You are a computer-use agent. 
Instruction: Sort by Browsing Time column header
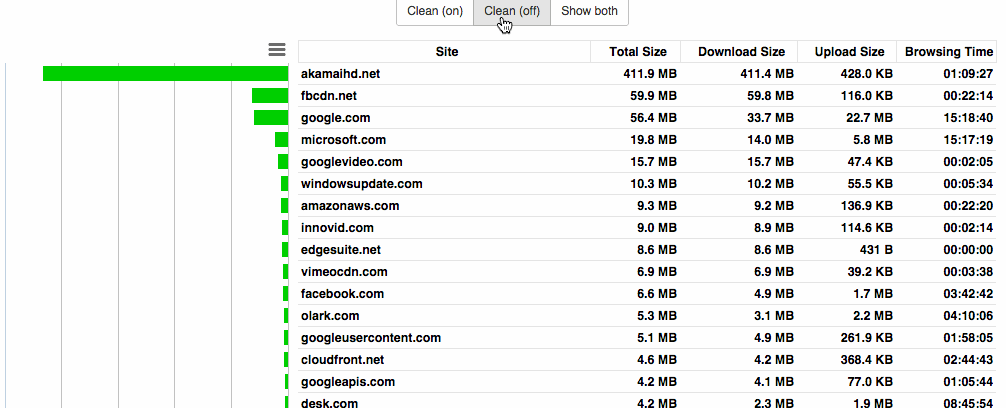coord(949,52)
